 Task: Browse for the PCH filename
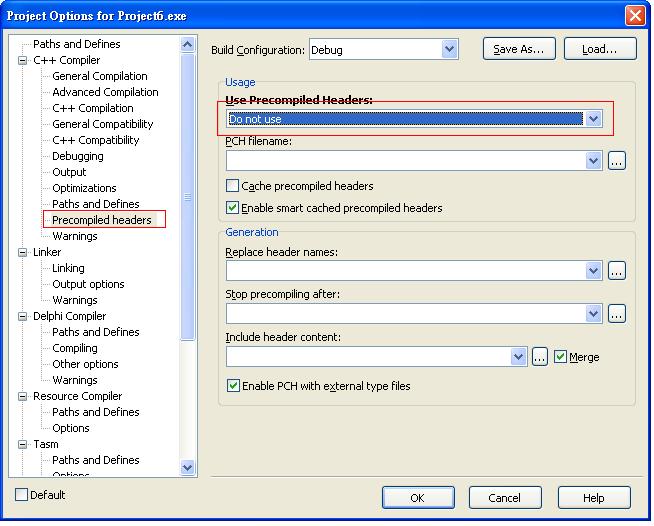point(617,161)
